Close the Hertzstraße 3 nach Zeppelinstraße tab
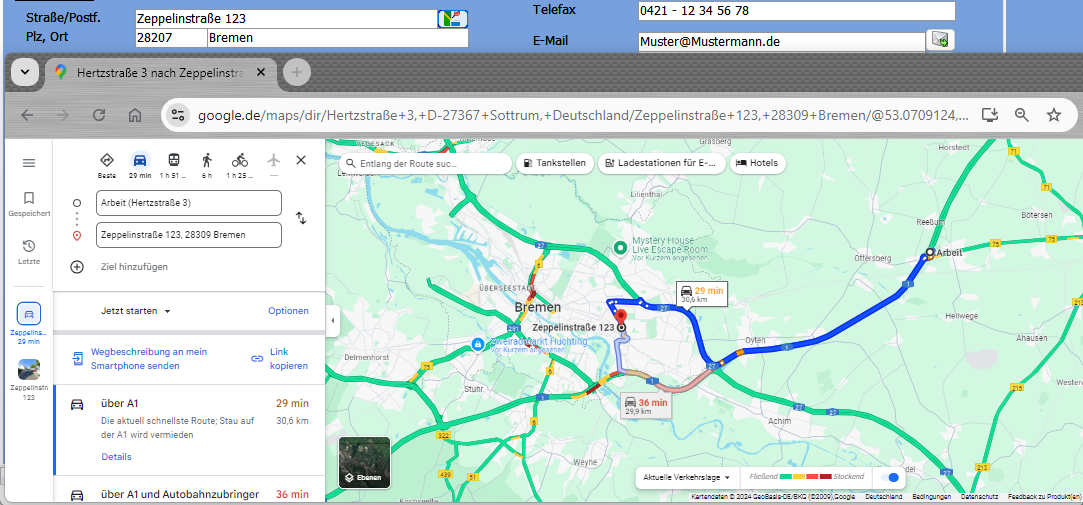The width and height of the screenshot is (1083, 505). [261, 72]
